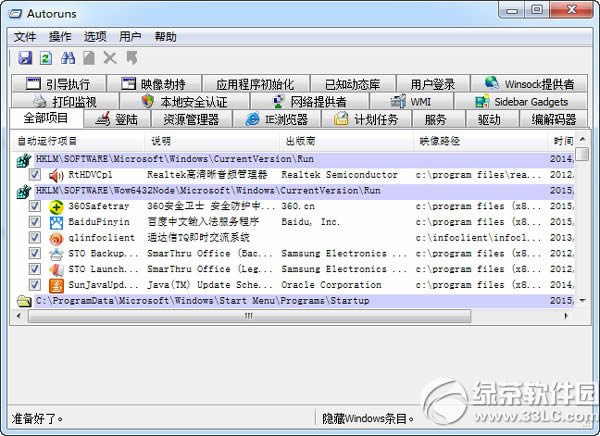Click the vertical scrollbar up arrow
The width and height of the screenshot is (600, 436).
click(582, 139)
